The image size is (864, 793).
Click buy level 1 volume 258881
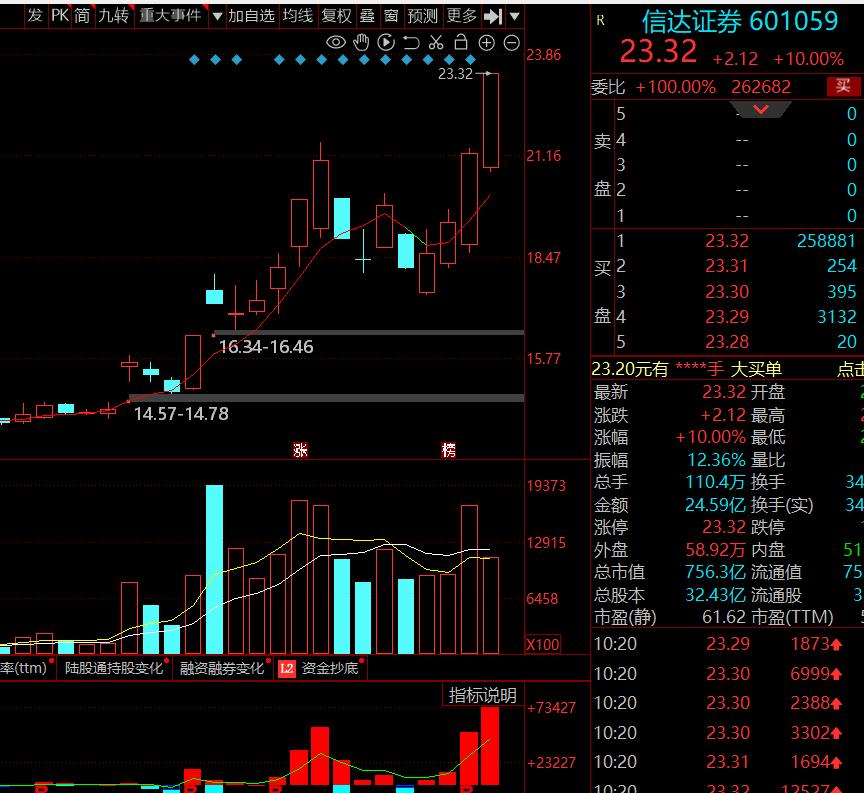coord(827,241)
